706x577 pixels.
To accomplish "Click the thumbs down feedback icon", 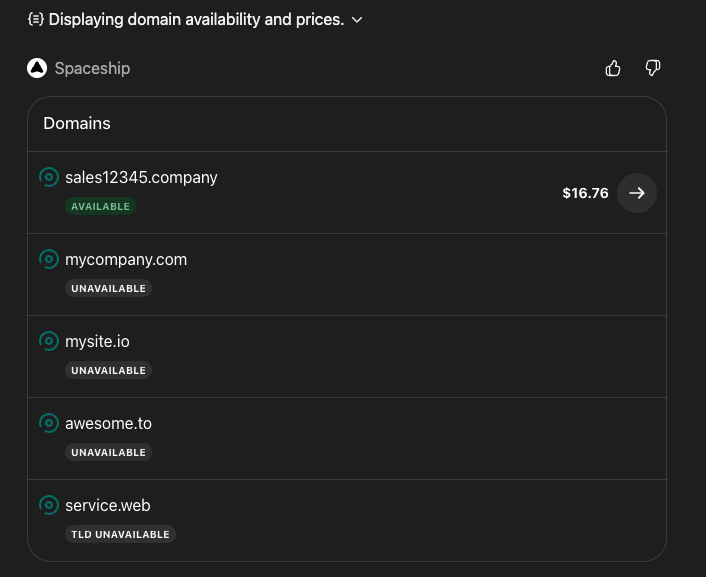I will (x=653, y=68).
